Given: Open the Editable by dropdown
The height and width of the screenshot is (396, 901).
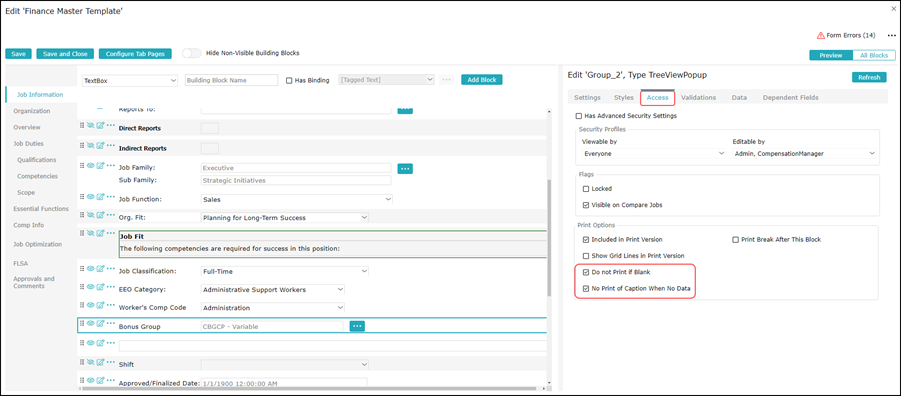Looking at the screenshot, I should (804, 153).
